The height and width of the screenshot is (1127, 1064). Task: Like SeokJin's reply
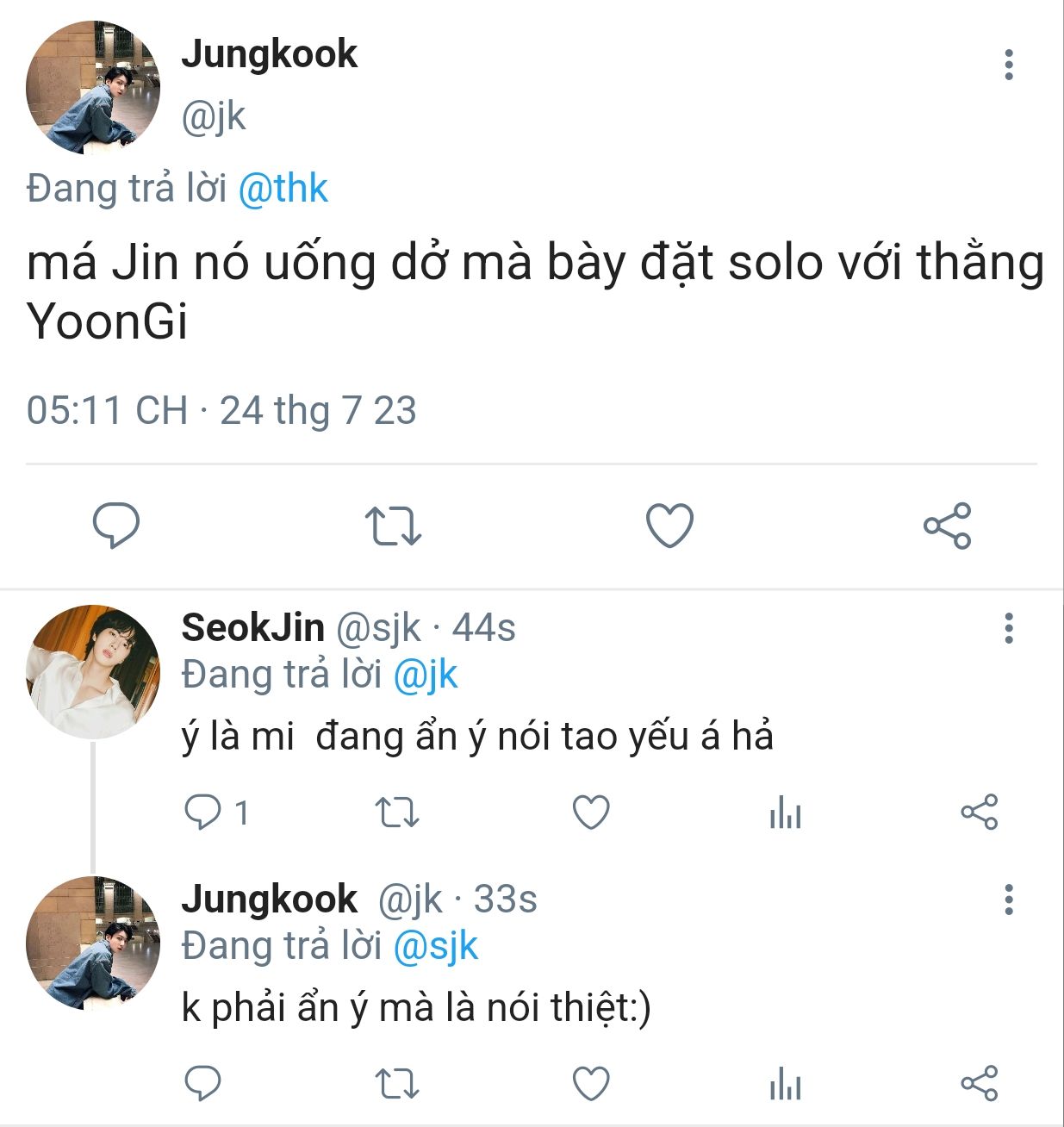[591, 813]
